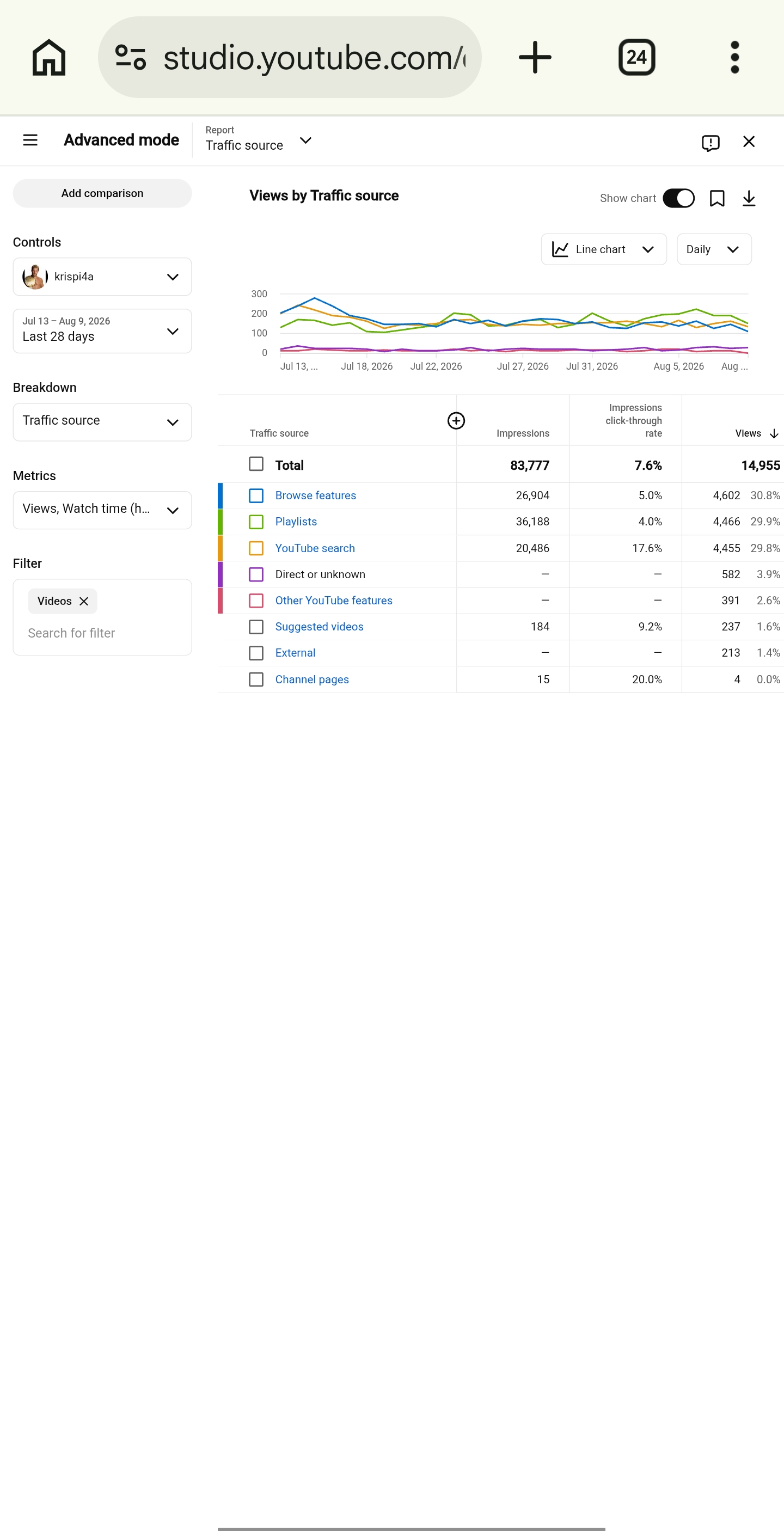Image resolution: width=784 pixels, height=1531 pixels.
Task: Tap the browser home icon
Action: click(x=49, y=58)
